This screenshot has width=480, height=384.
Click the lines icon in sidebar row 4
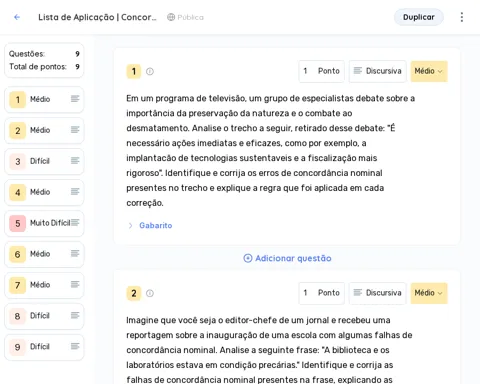click(x=75, y=192)
